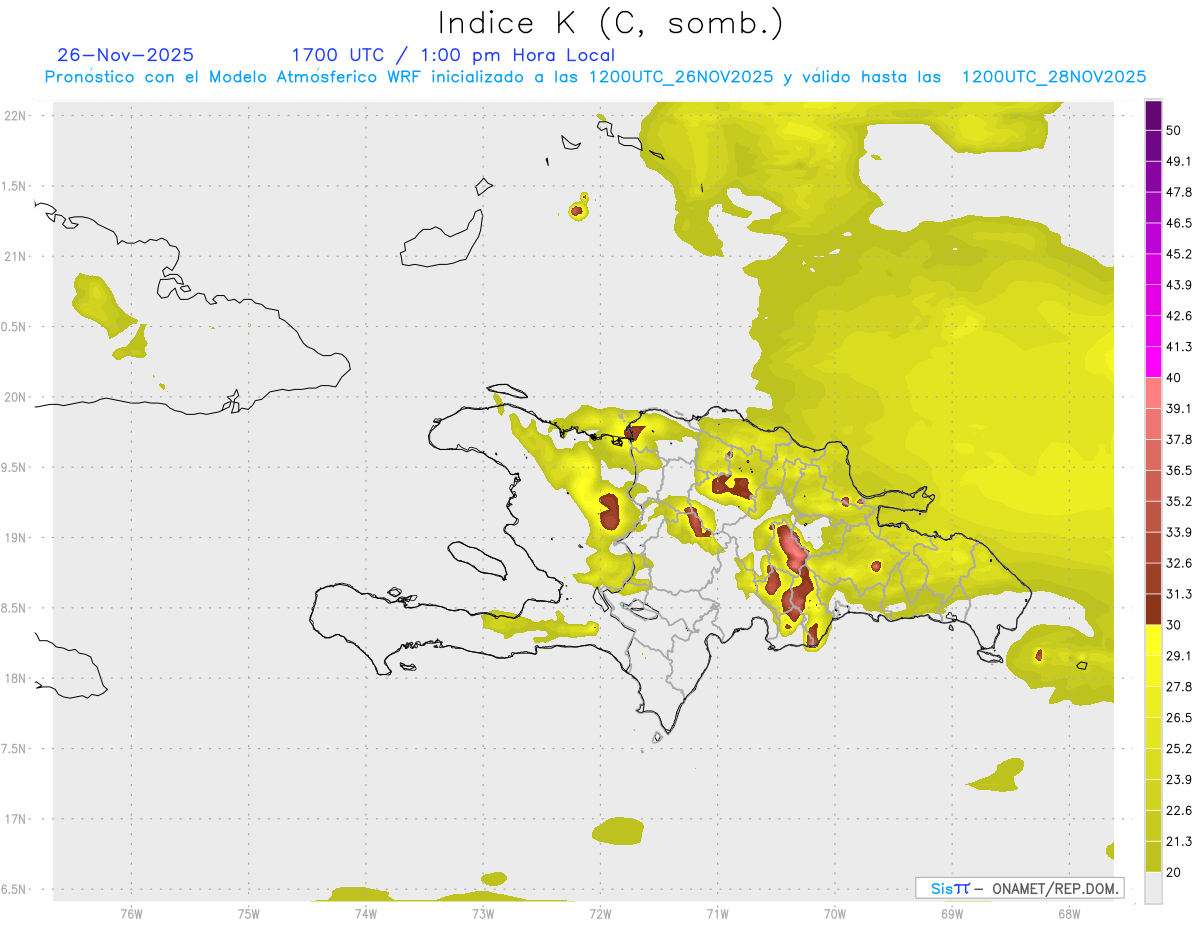Click the longitude label '75W'

[x=248, y=913]
